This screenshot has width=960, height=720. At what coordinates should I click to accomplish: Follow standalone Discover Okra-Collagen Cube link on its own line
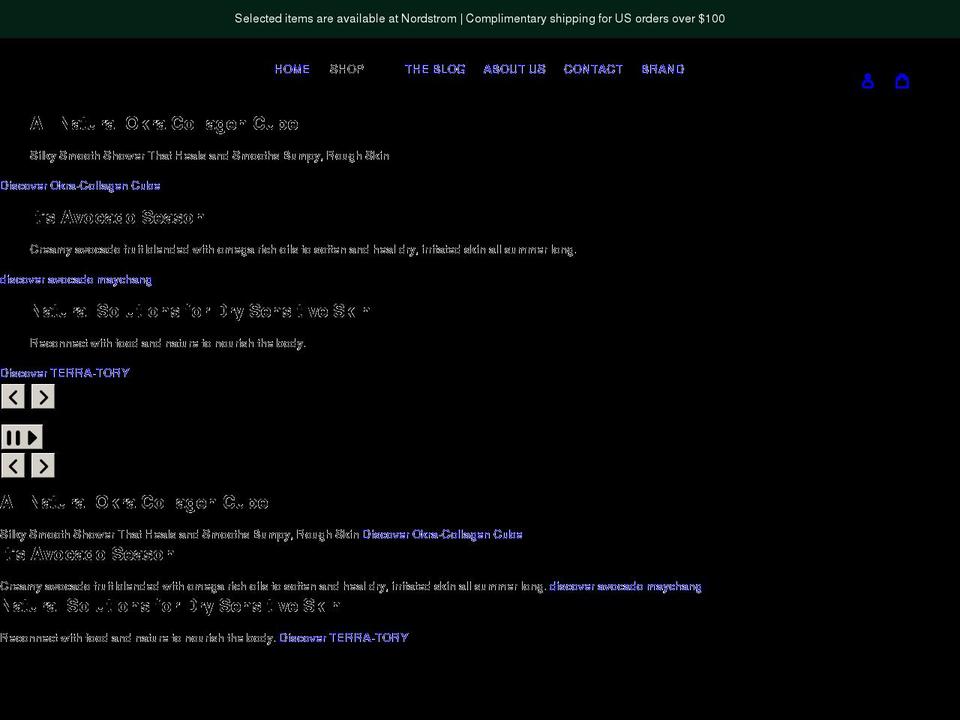tap(80, 186)
